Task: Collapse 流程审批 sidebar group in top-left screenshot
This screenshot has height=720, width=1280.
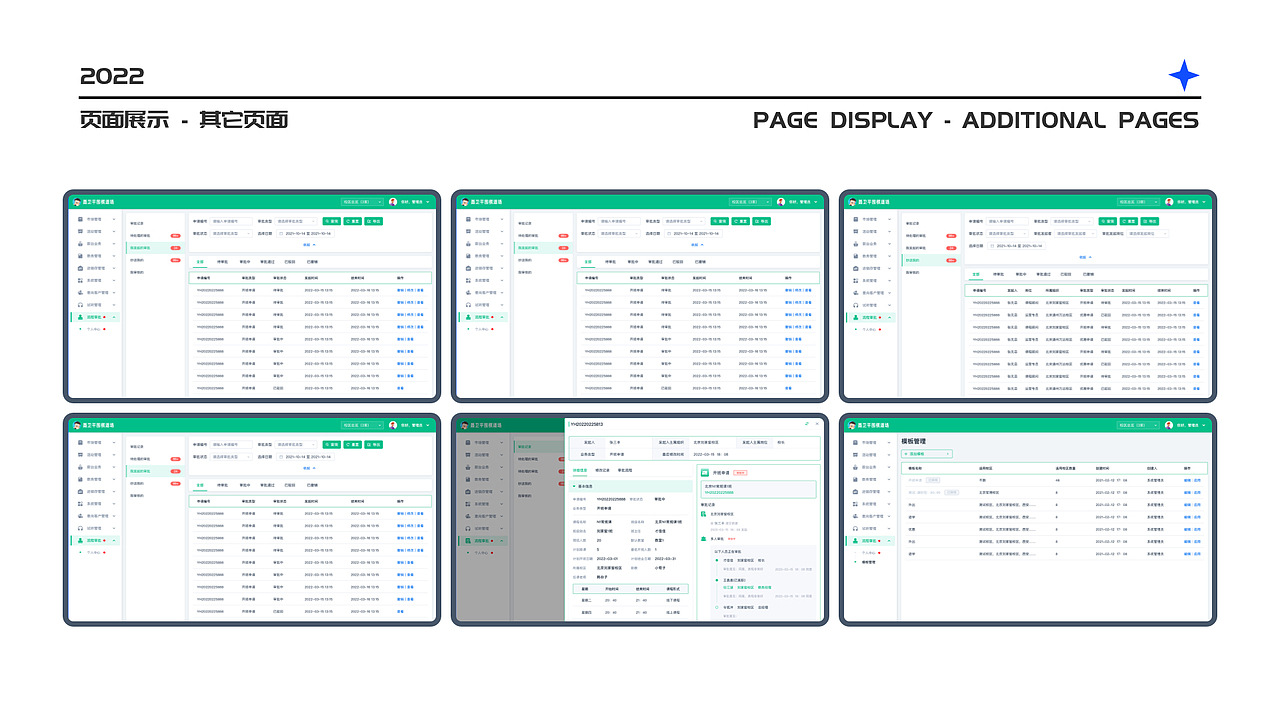Action: tap(114, 317)
